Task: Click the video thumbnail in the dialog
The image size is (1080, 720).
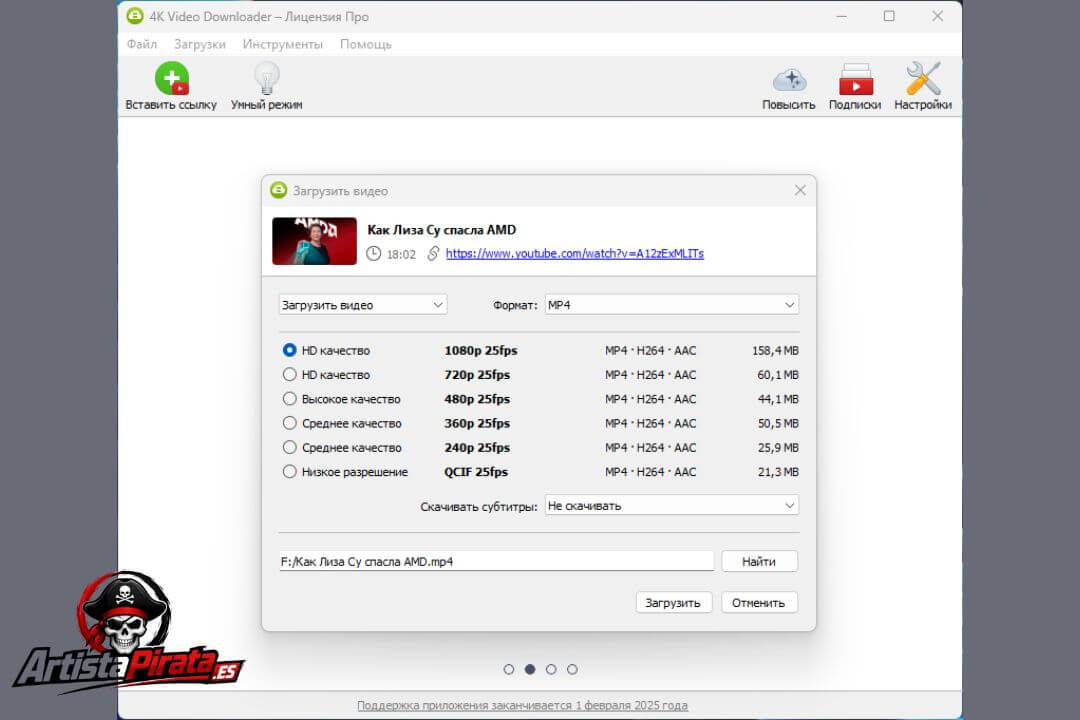Action: point(314,241)
